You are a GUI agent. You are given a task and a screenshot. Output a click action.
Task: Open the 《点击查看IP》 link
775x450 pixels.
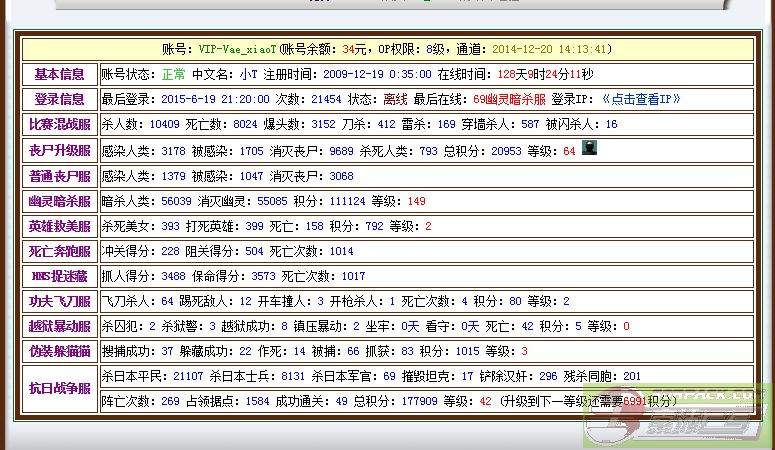(x=641, y=99)
